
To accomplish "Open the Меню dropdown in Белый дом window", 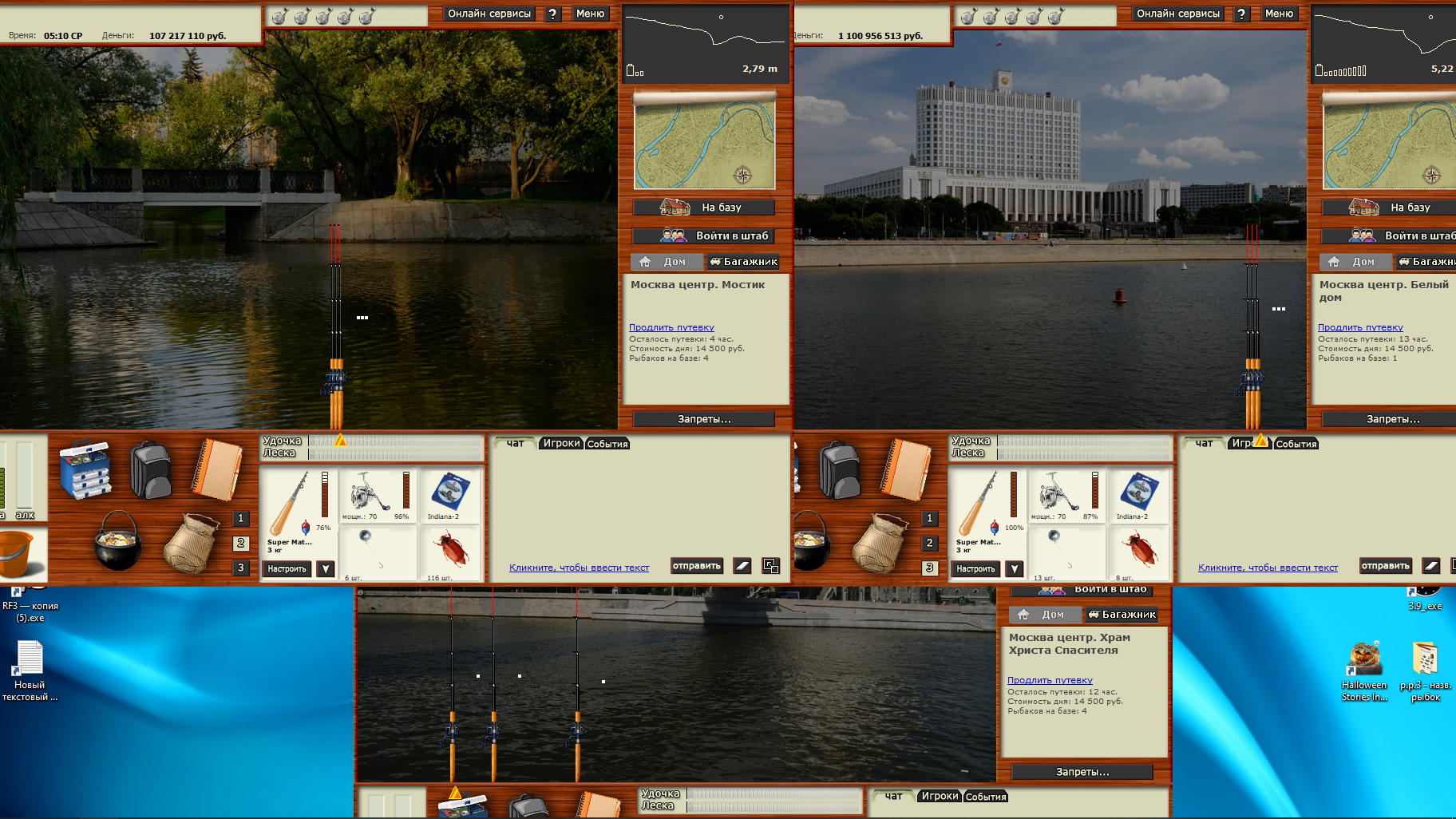I will pos(1280,14).
